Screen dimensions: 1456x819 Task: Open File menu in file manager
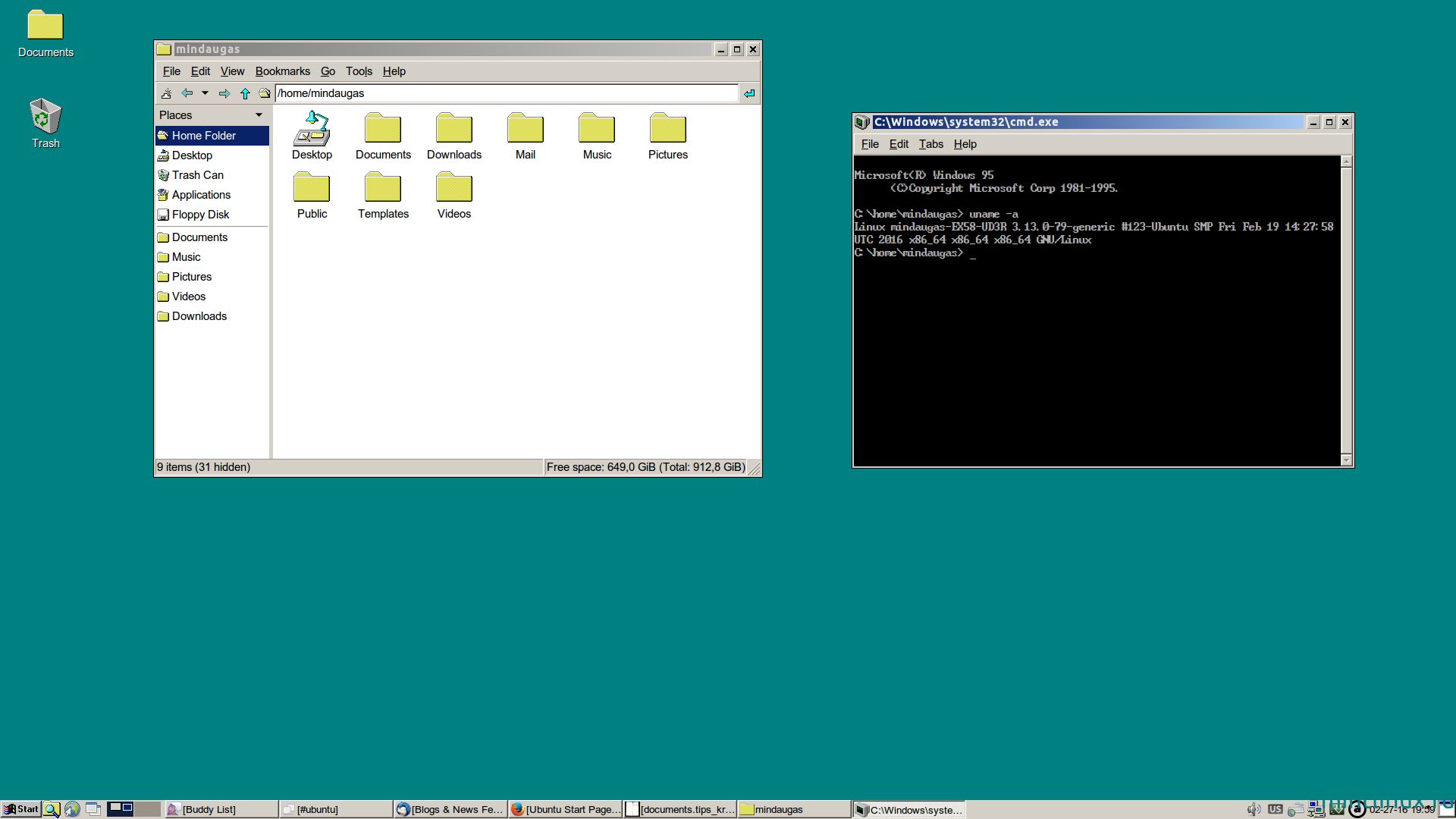pyautogui.click(x=171, y=71)
